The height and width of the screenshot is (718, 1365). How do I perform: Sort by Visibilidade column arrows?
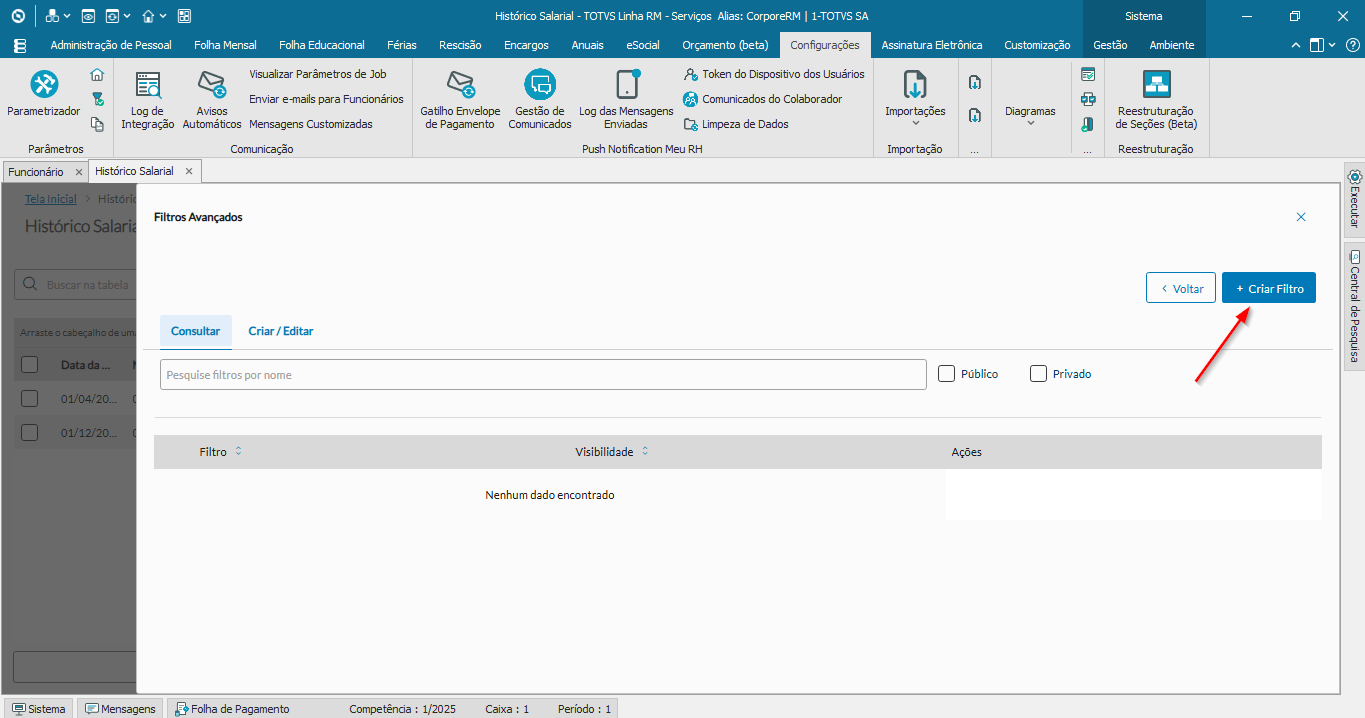[x=645, y=451]
